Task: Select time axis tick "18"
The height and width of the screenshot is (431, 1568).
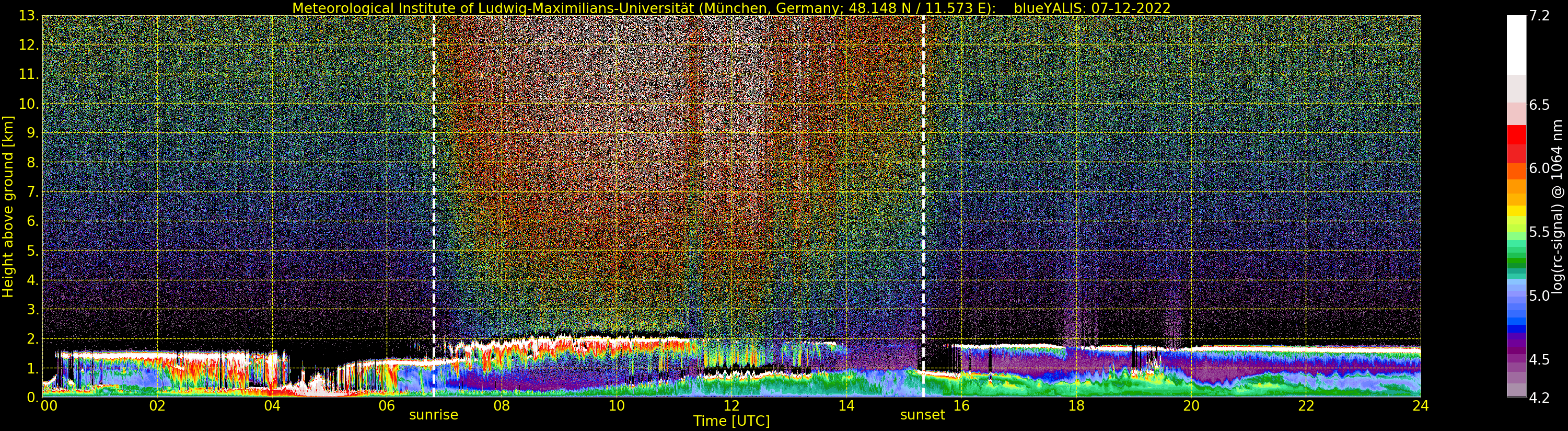Action: pyautogui.click(x=1076, y=406)
